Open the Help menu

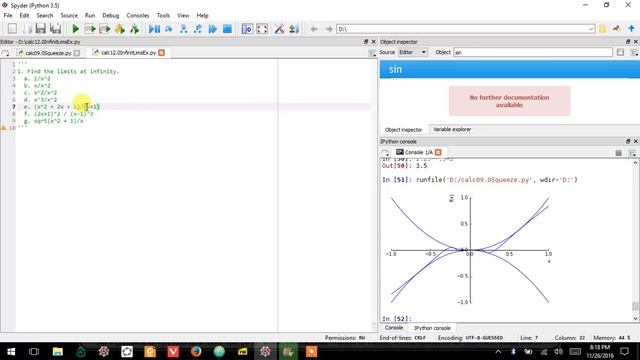pos(202,16)
